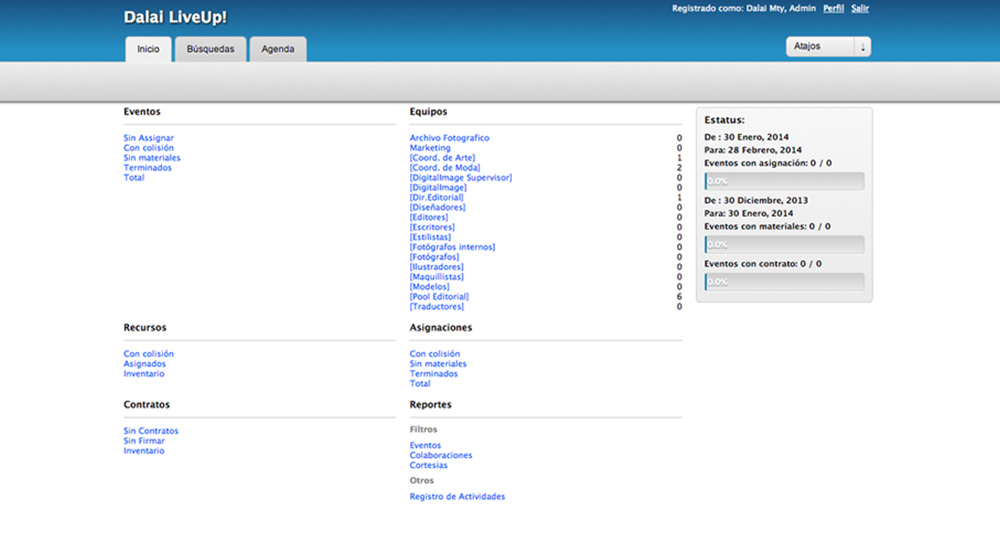View Recursos Asignados
1000x560 pixels.
[145, 364]
